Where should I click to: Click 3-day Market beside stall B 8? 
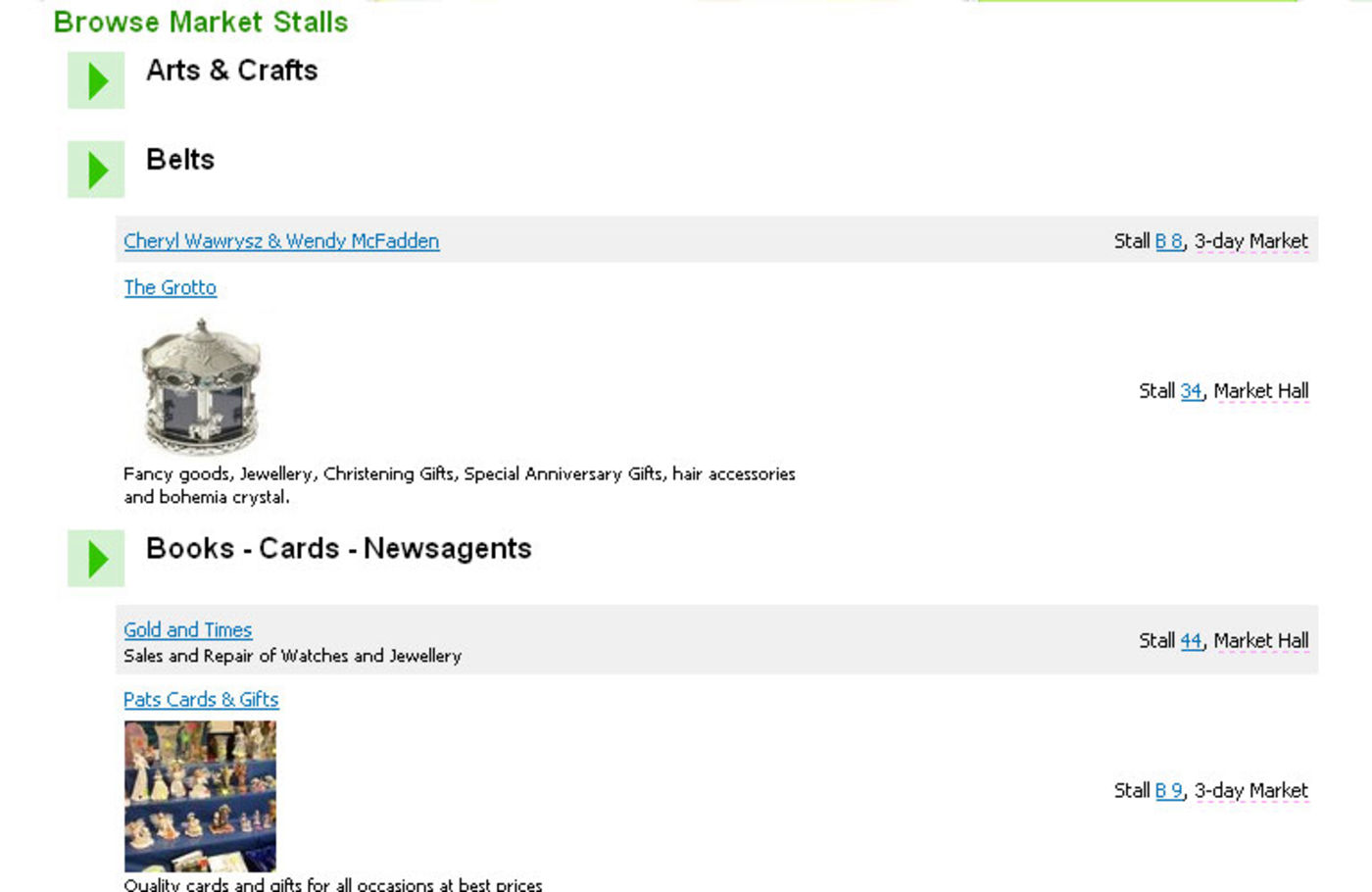tap(1250, 241)
